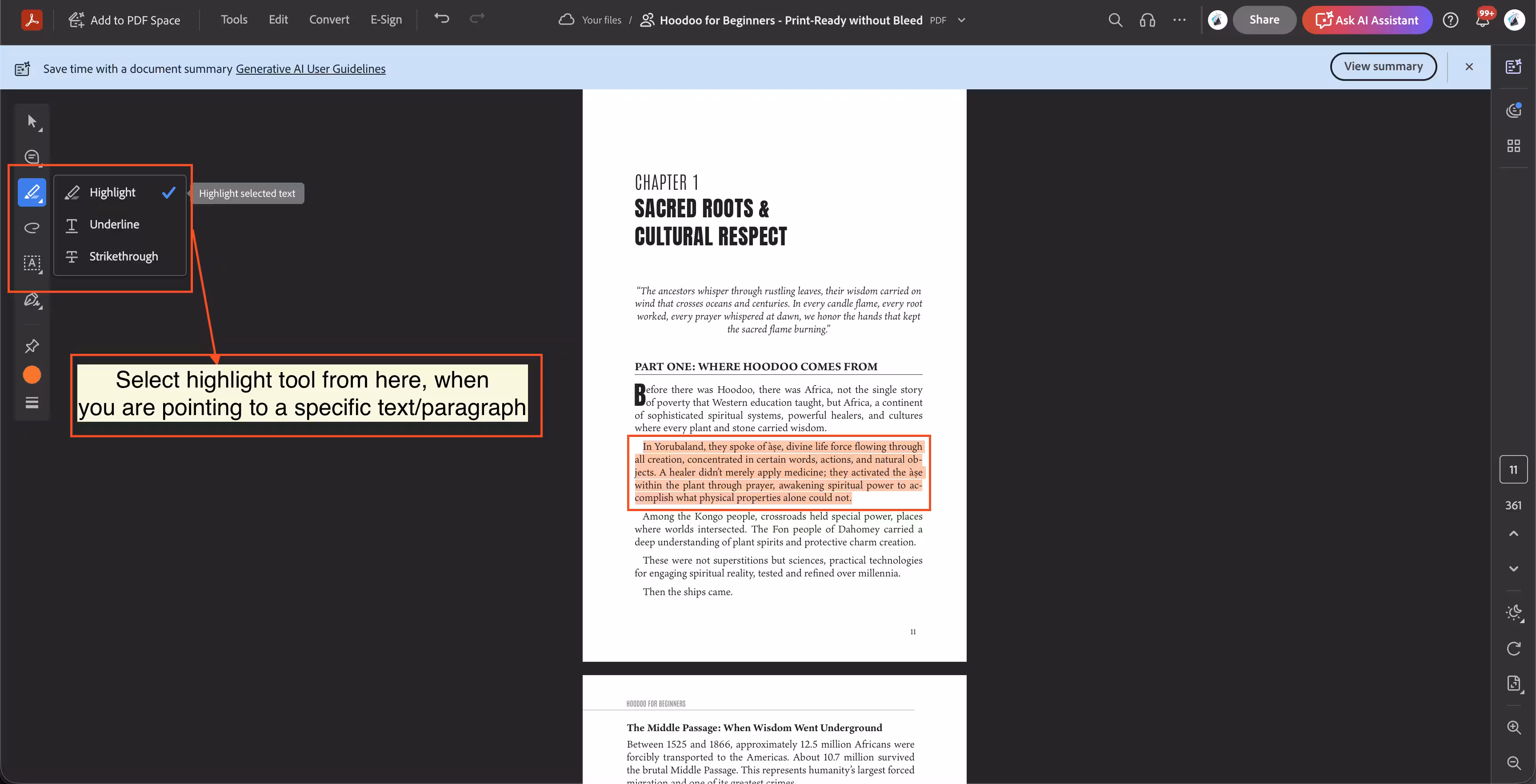The height and width of the screenshot is (784, 1536).
Task: Open the Generative AI User Guidelines link
Action: (311, 68)
